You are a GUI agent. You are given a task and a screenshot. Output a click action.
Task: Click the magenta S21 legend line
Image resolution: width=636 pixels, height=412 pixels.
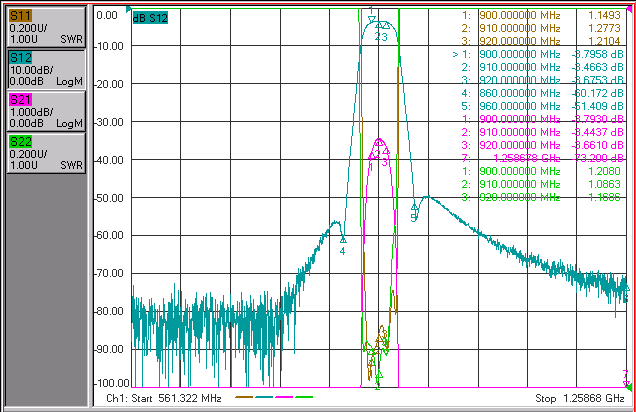point(284,397)
